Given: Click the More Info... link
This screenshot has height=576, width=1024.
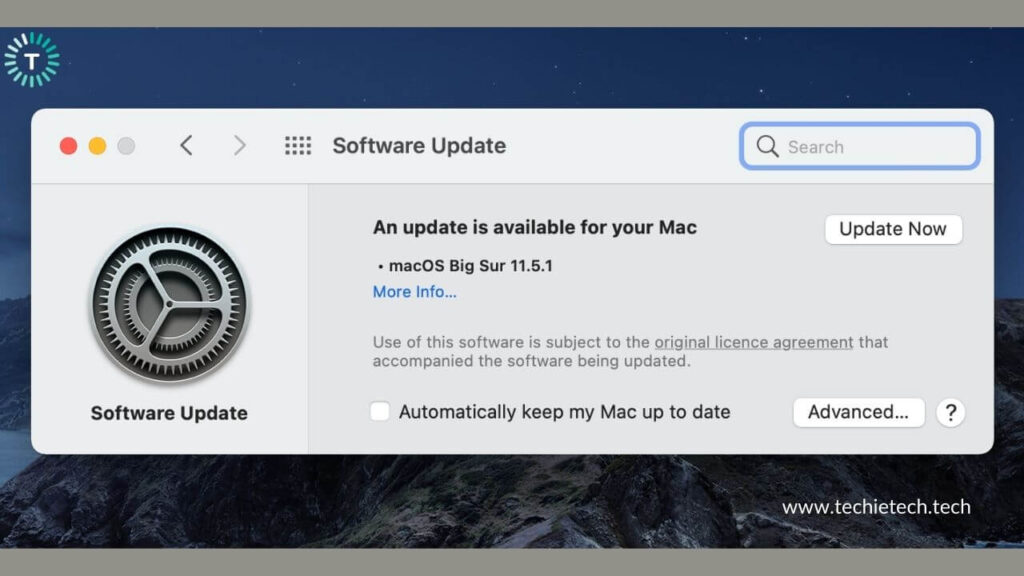Looking at the screenshot, I should (415, 292).
